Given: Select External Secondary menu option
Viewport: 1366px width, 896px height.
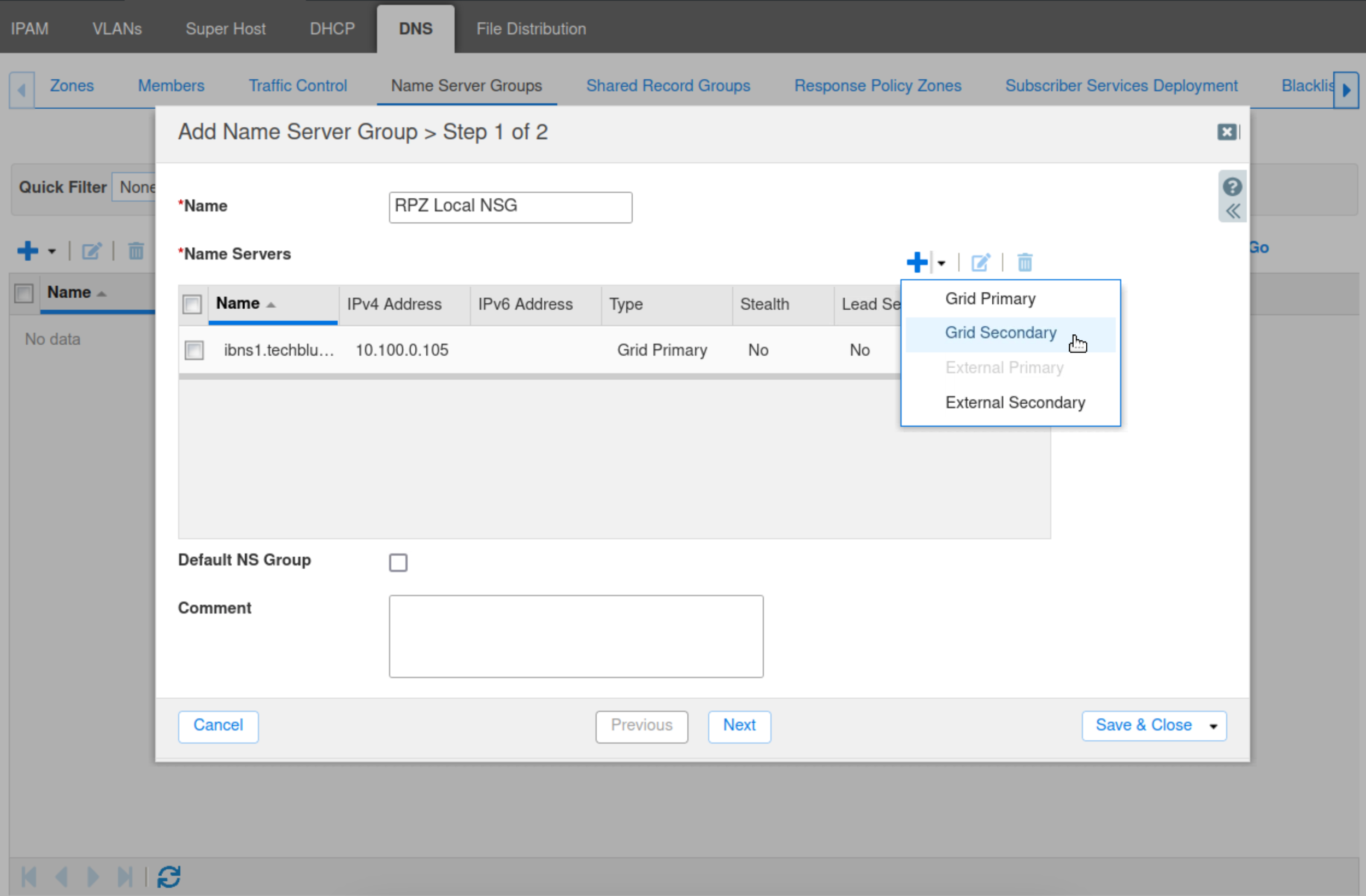Looking at the screenshot, I should [1015, 403].
